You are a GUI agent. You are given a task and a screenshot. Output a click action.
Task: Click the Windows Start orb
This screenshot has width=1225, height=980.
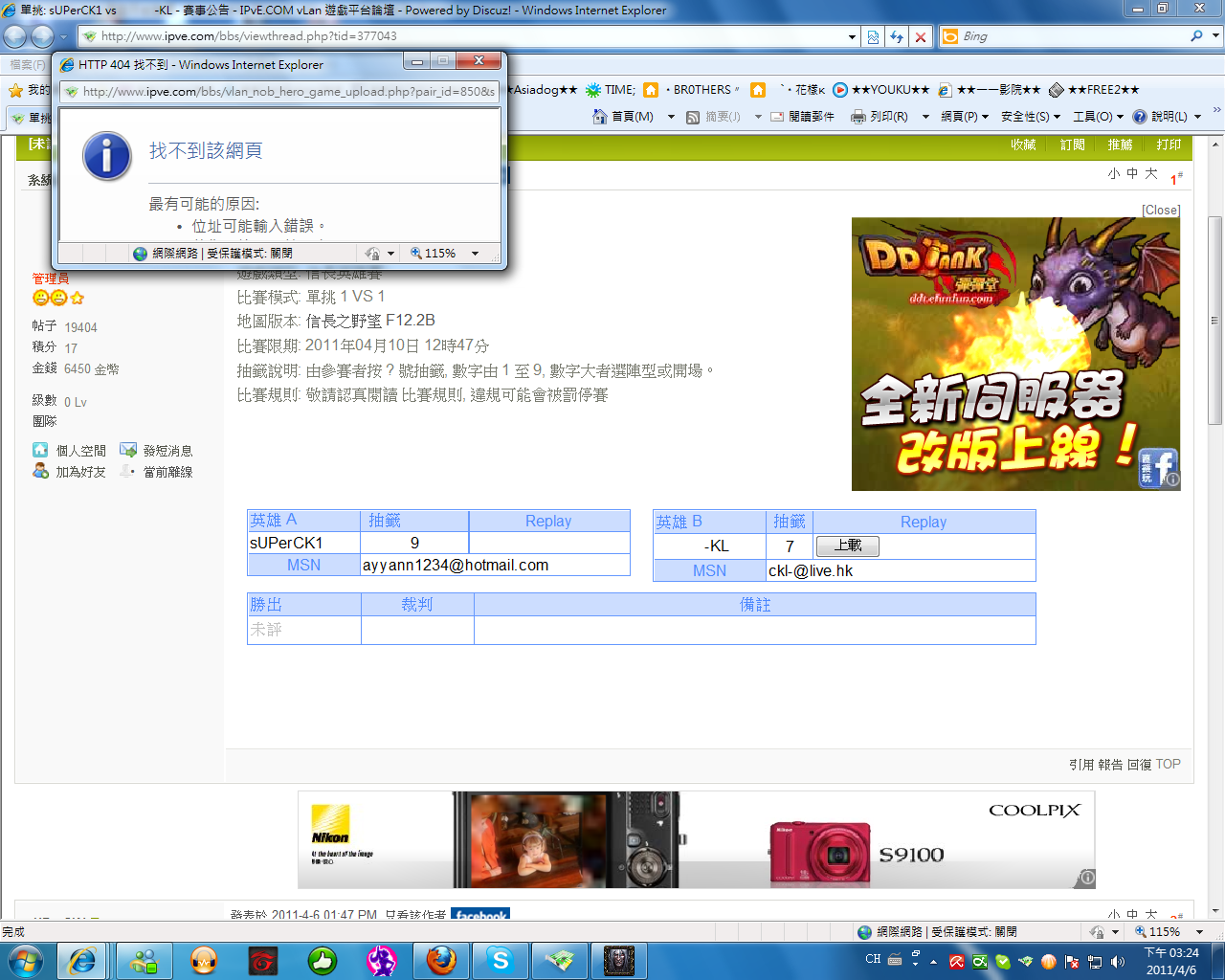tap(25, 960)
